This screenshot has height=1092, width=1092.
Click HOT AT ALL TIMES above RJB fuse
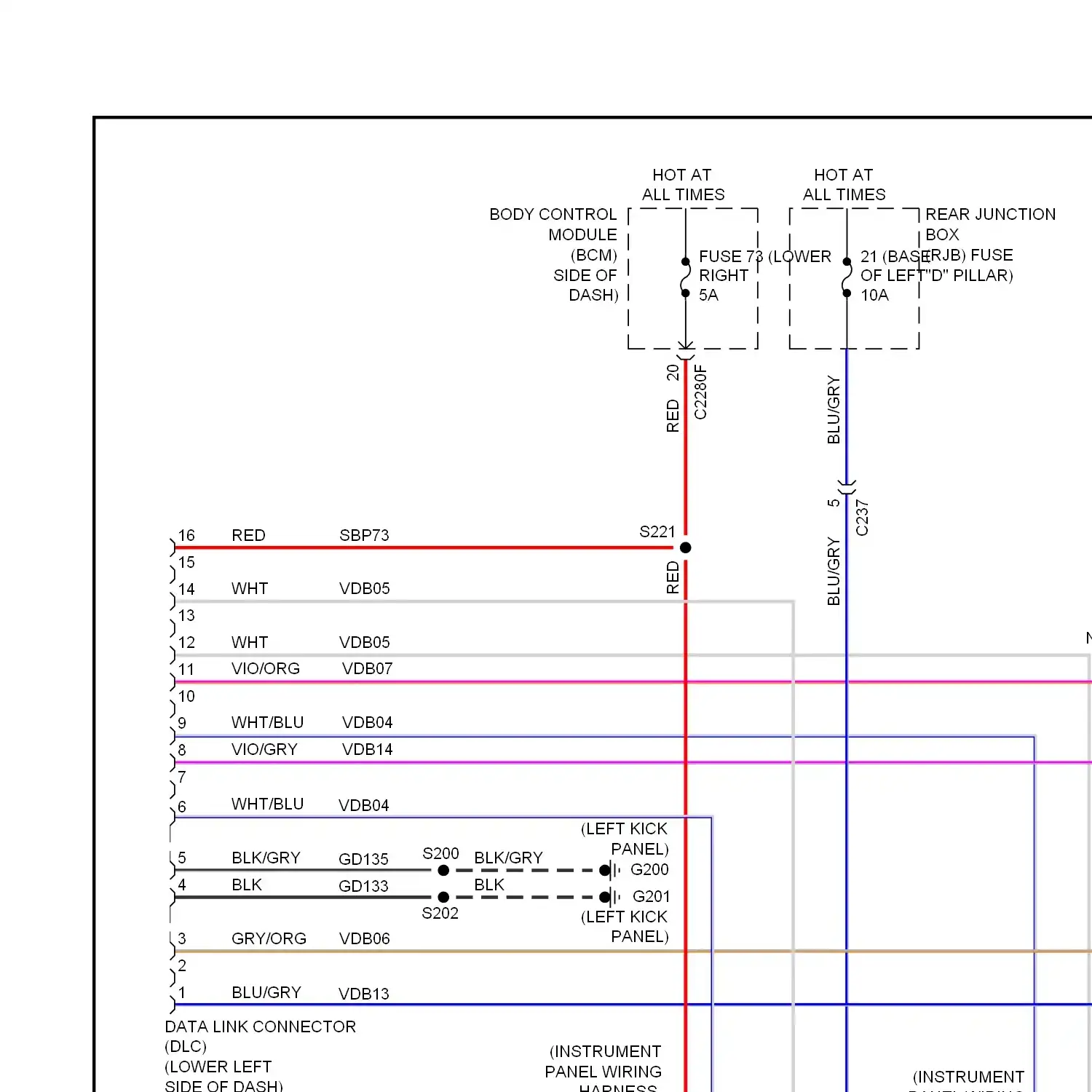[844, 184]
